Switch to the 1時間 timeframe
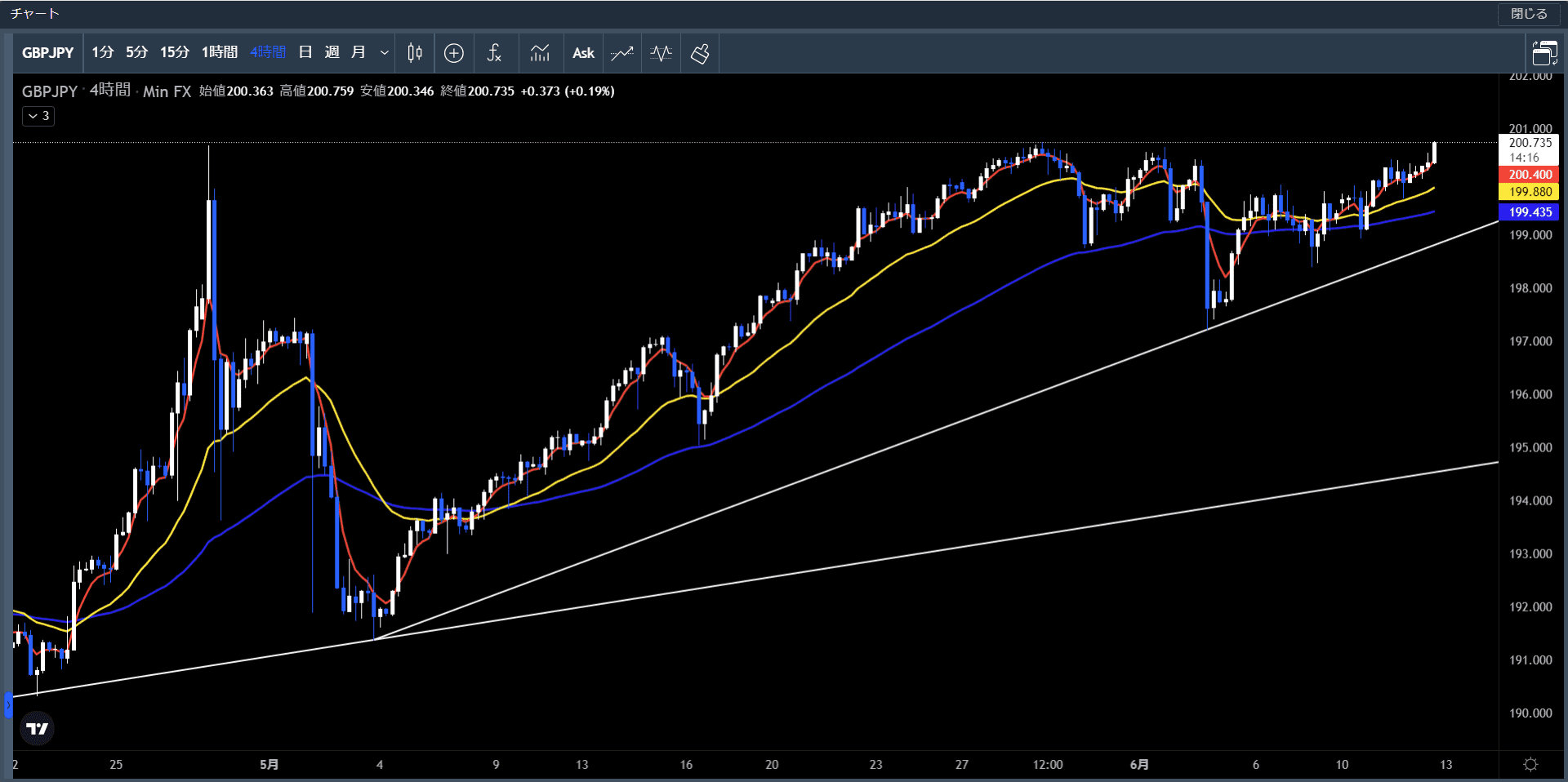The image size is (1568, 782). pyautogui.click(x=220, y=52)
